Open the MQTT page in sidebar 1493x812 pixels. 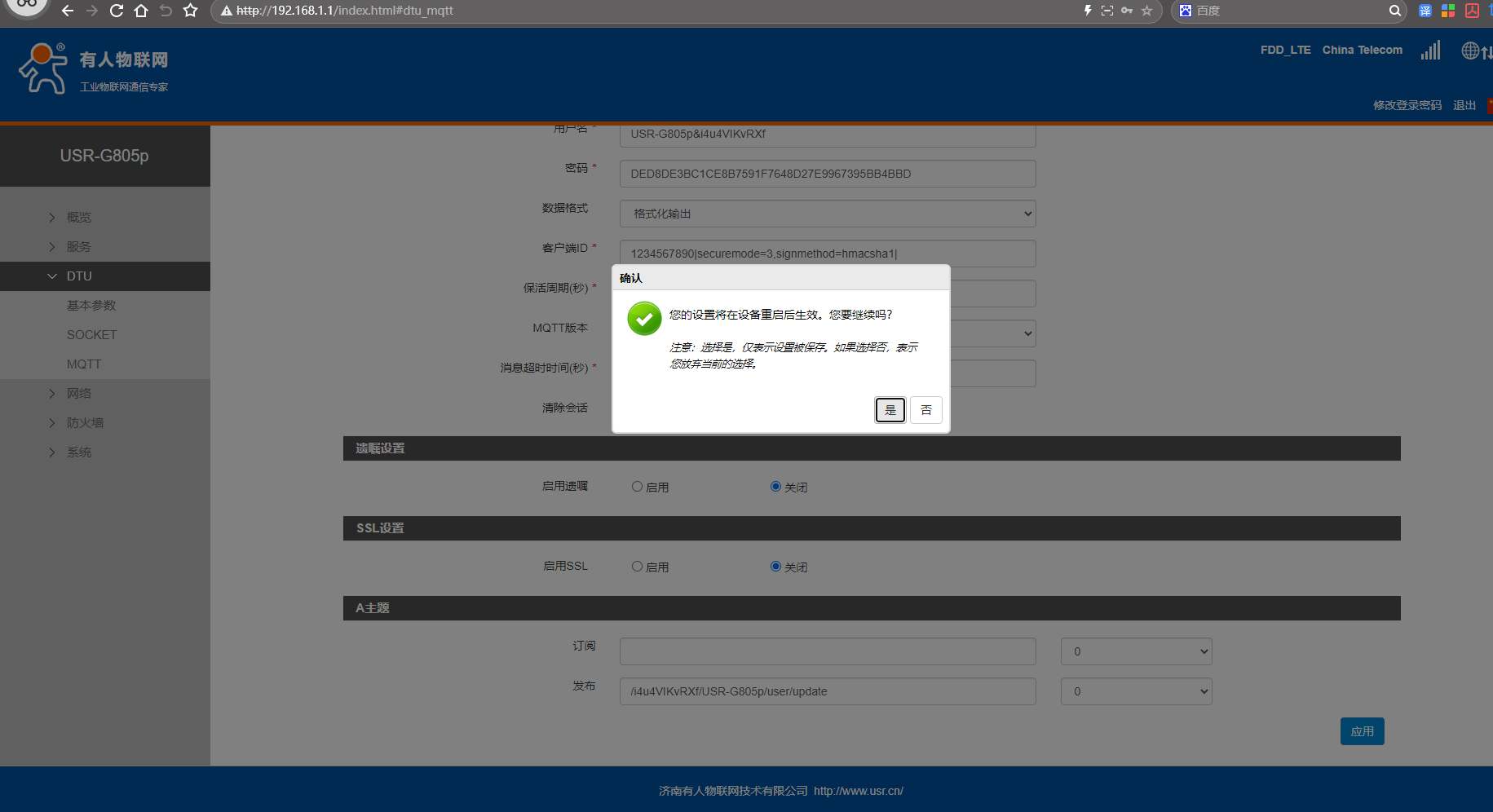[x=84, y=364]
